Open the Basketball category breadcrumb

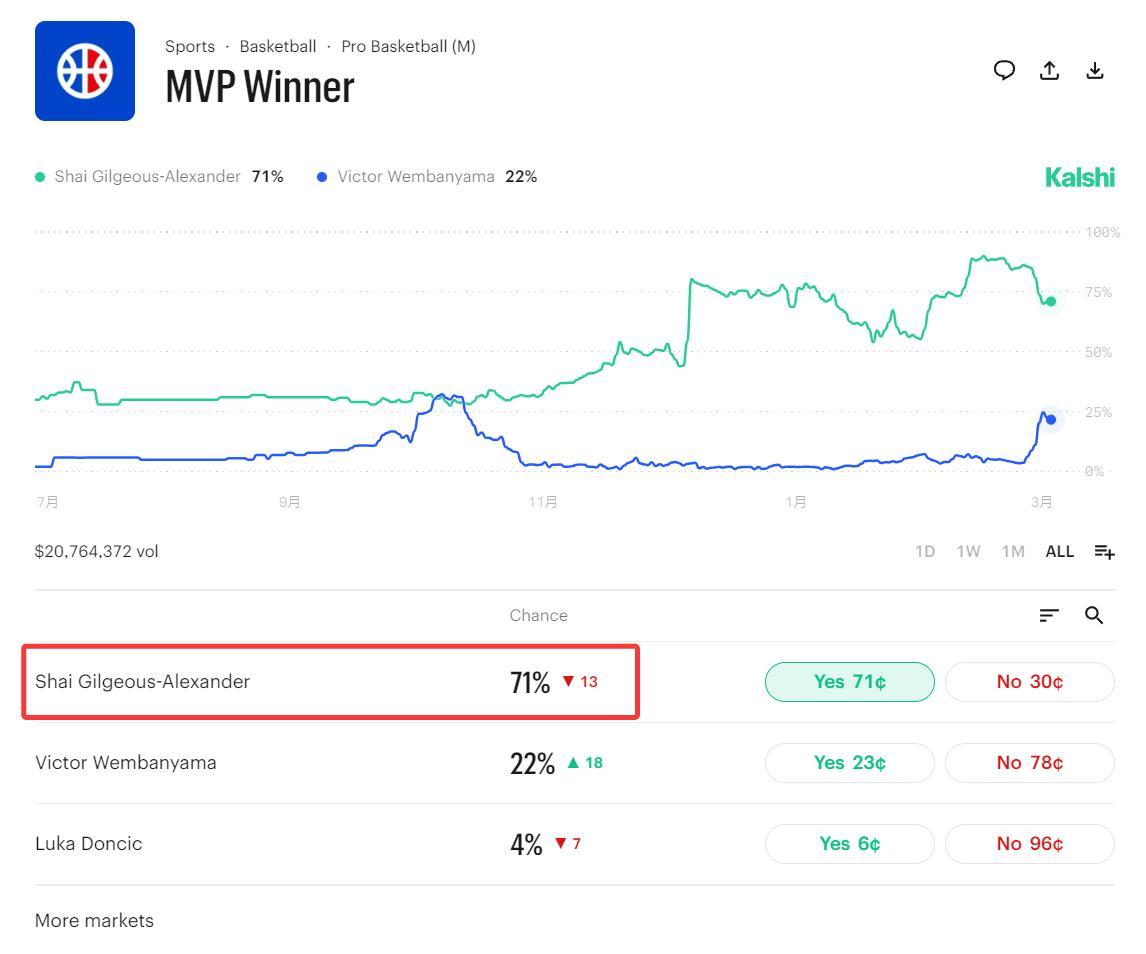277,46
